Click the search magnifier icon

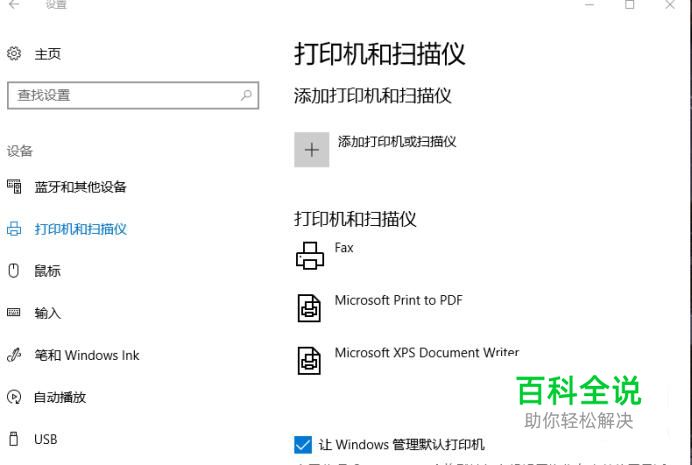246,96
